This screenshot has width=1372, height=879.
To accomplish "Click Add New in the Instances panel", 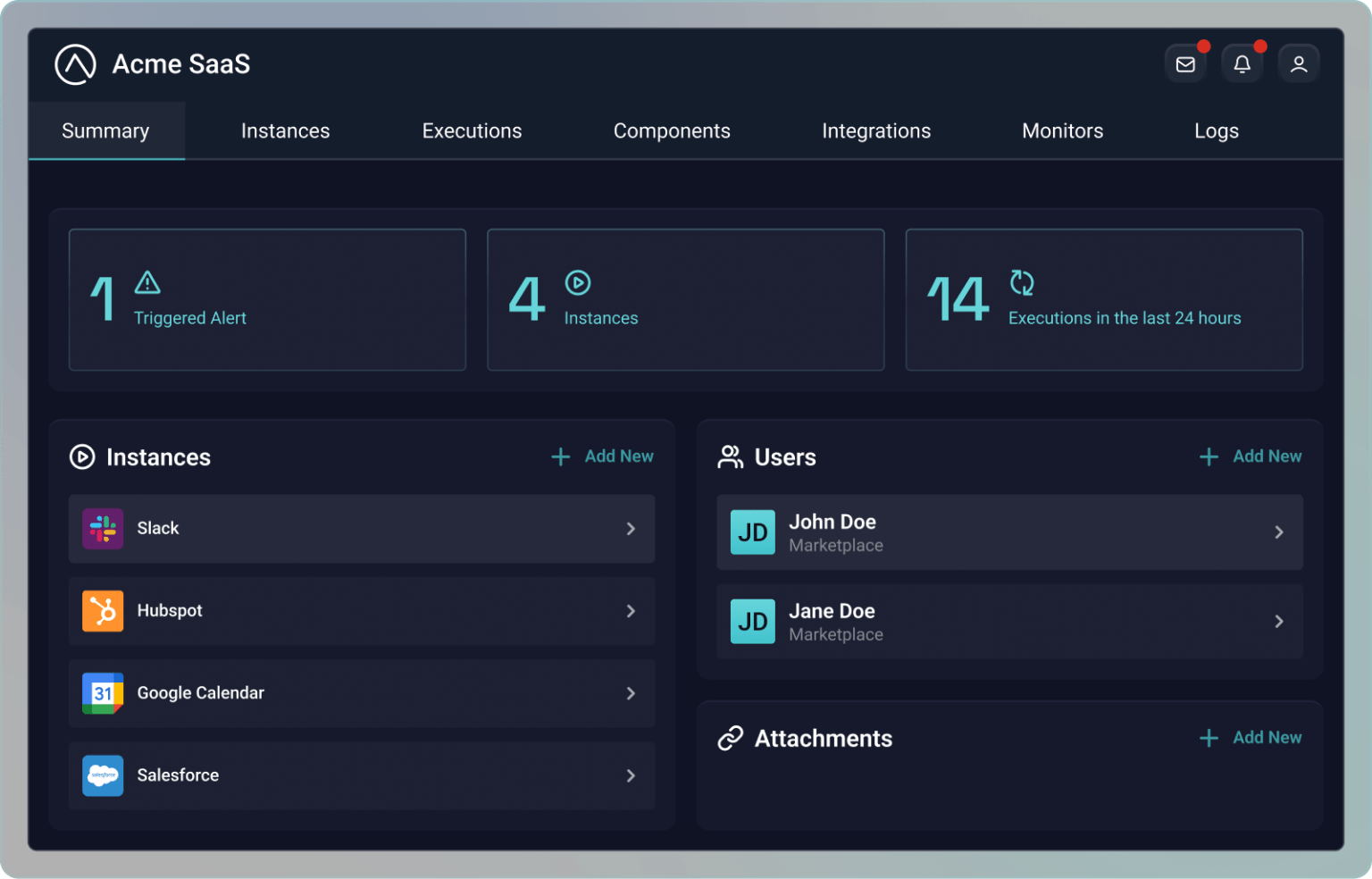I will pos(619,456).
